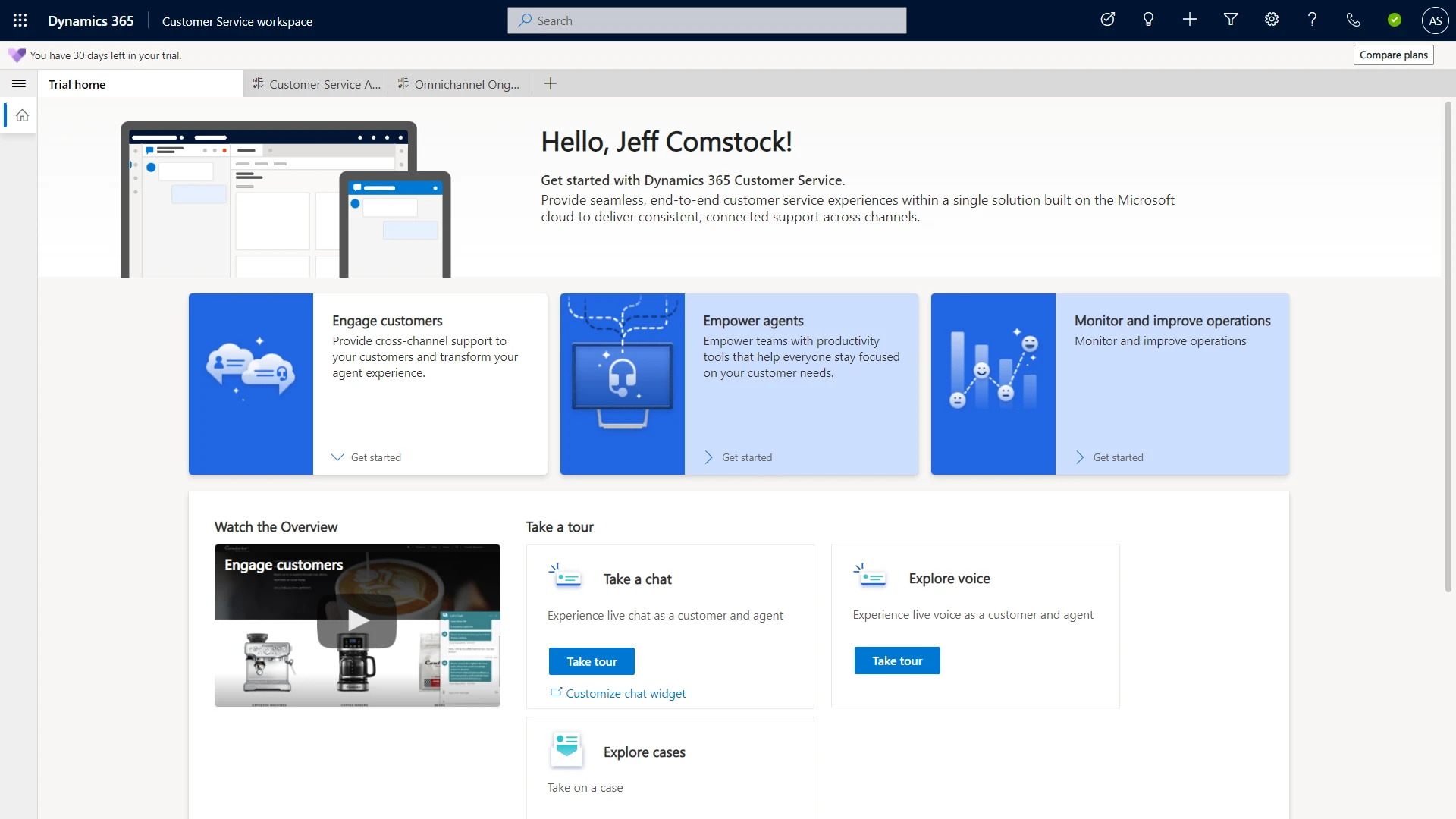Click inside the Search field

(x=706, y=20)
